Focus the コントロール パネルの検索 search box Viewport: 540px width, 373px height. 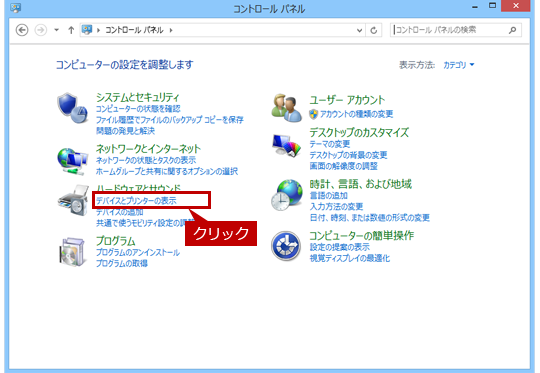[x=456, y=30]
